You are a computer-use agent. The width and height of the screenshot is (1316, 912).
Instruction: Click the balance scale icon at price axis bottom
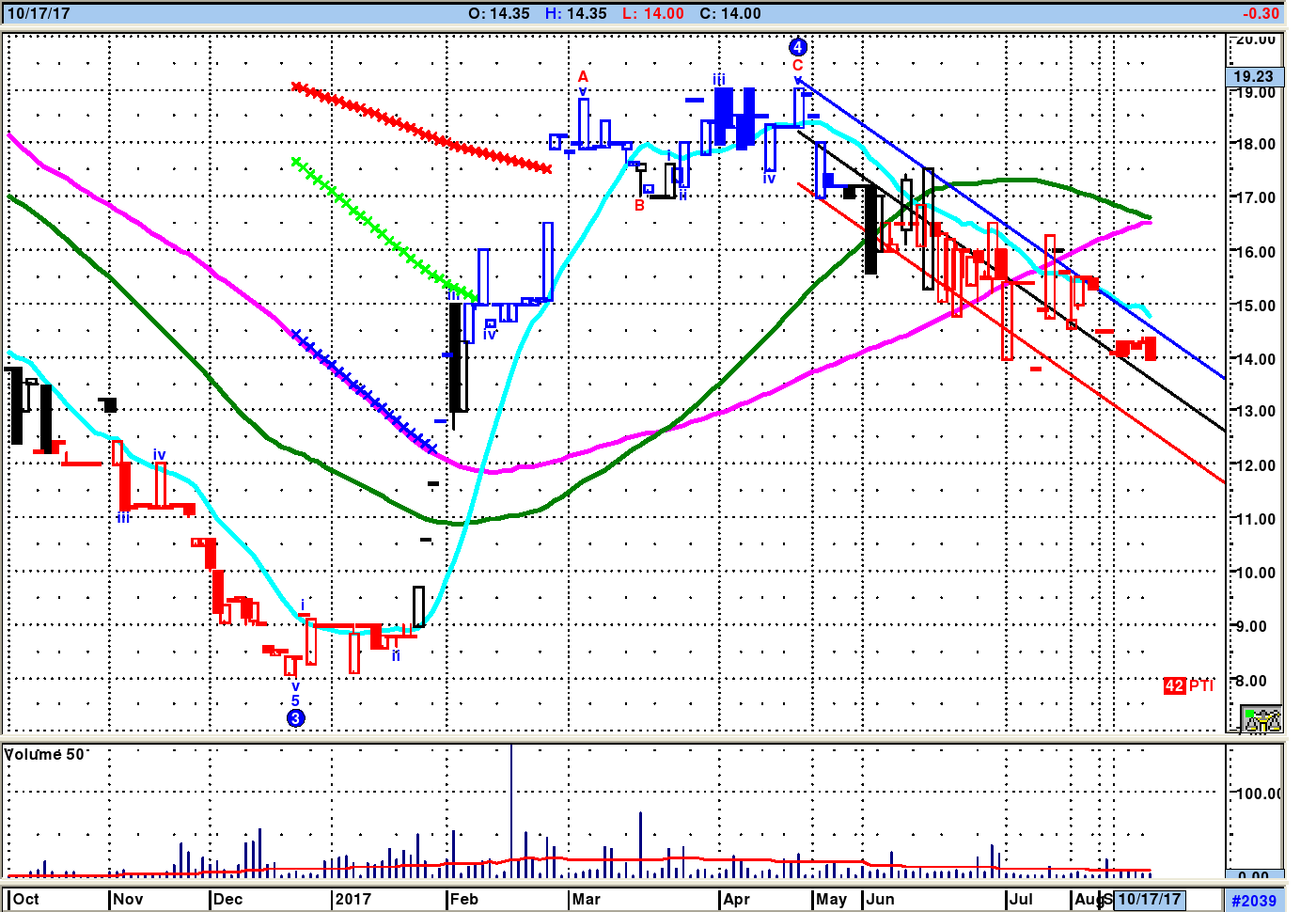[1262, 720]
